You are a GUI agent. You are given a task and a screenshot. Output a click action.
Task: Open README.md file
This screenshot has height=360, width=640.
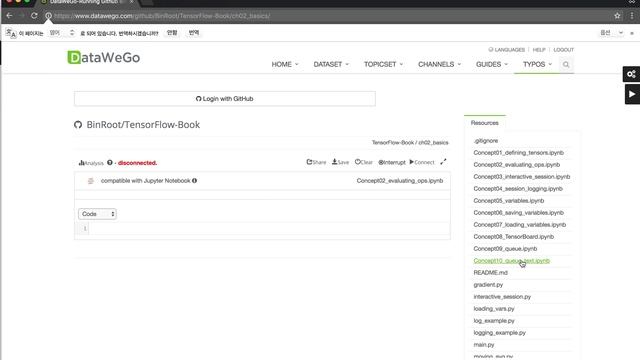tap(490, 272)
